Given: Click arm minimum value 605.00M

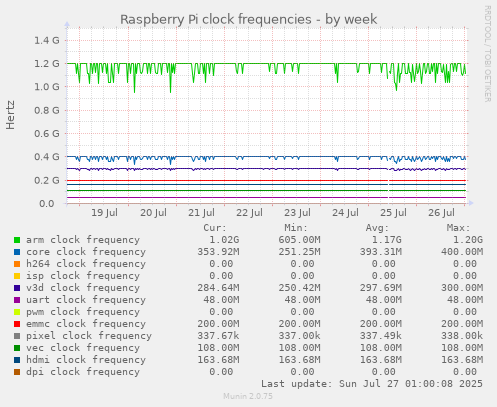Looking at the screenshot, I should [x=299, y=240].
